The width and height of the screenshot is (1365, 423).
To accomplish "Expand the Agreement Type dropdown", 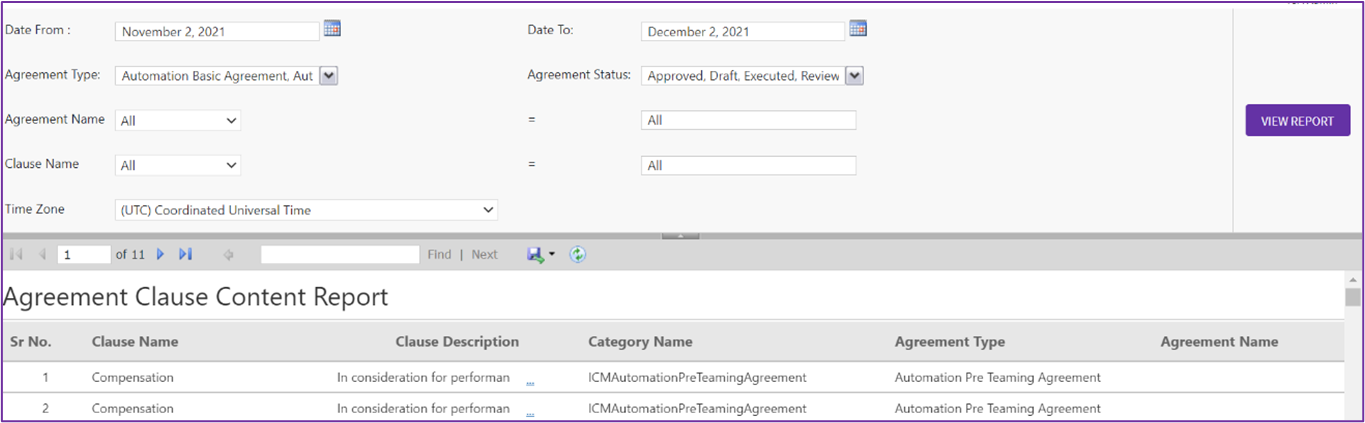I will pyautogui.click(x=329, y=75).
